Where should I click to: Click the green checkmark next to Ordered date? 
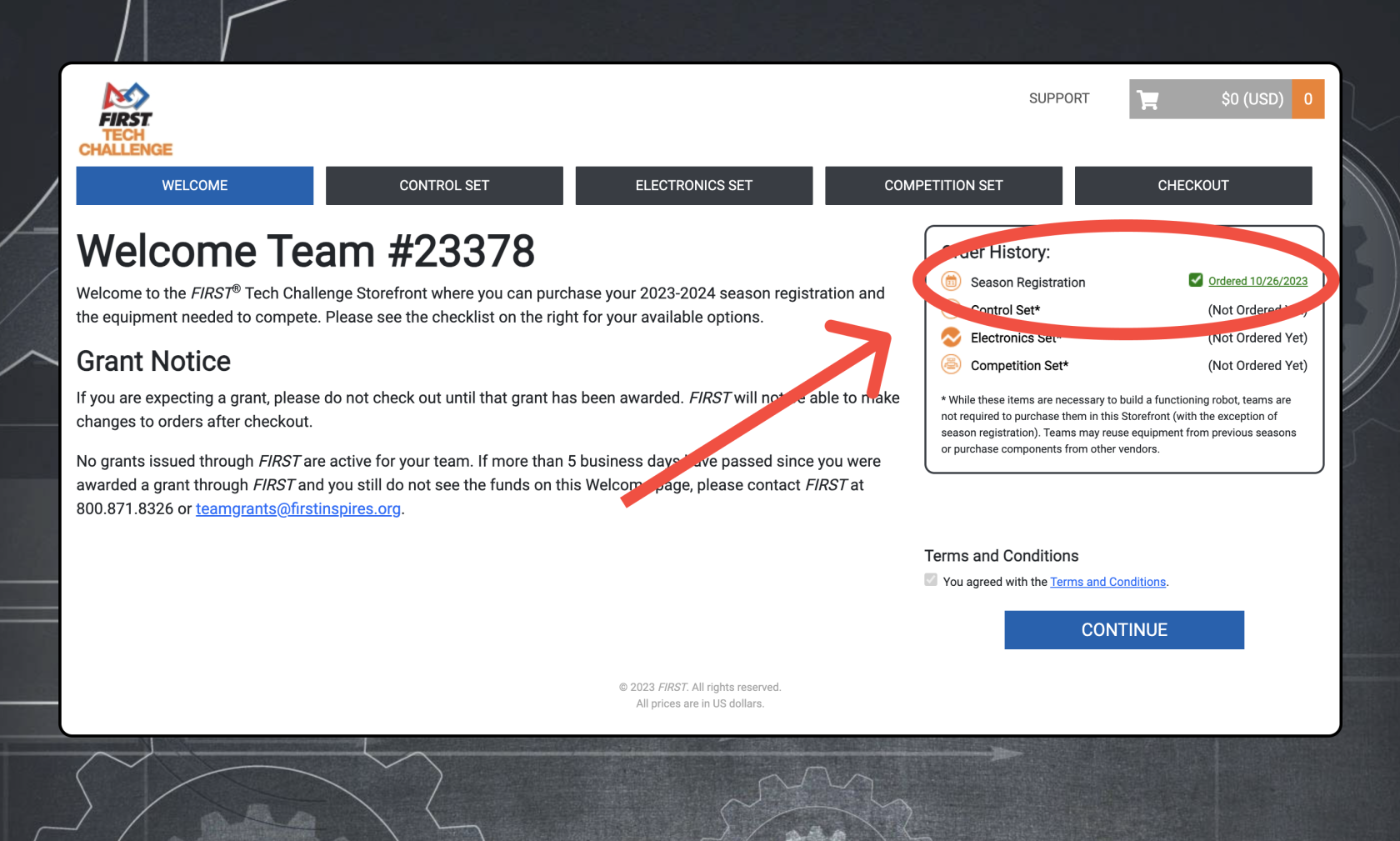click(x=1196, y=280)
